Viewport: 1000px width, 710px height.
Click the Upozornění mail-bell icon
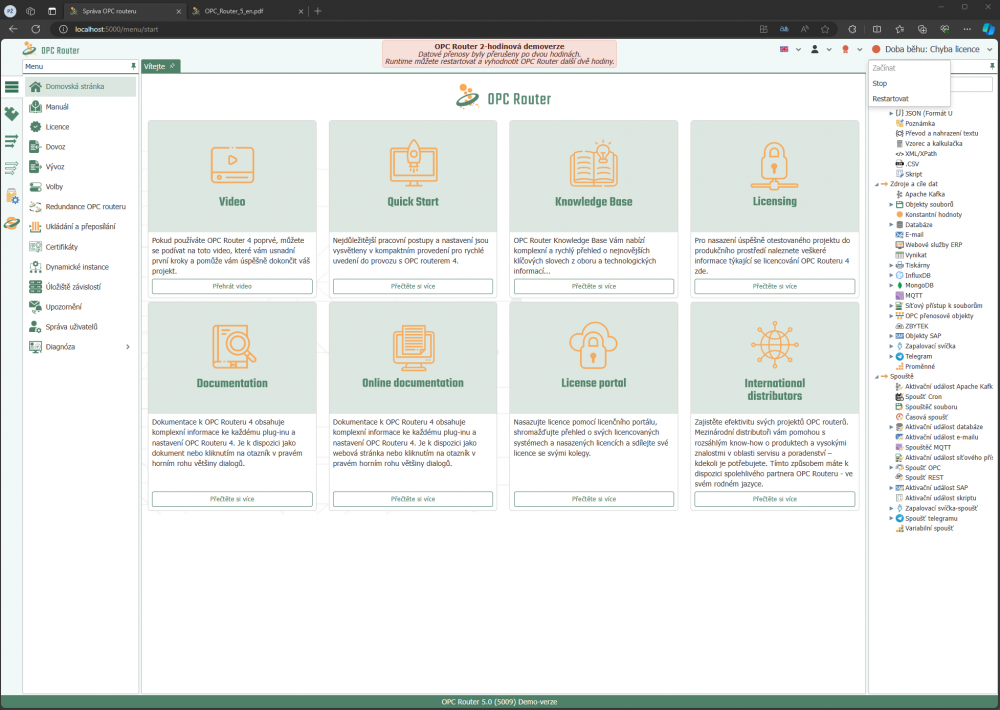tap(36, 307)
